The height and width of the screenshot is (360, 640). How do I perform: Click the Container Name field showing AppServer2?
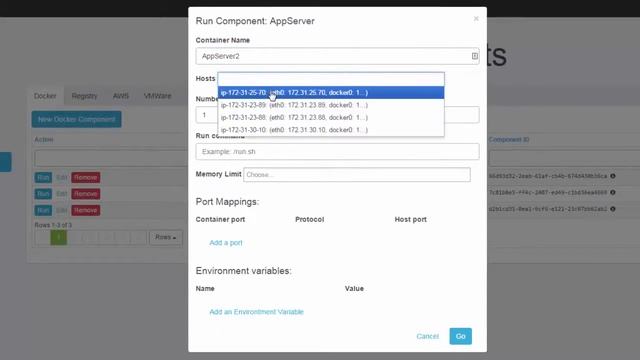click(337, 56)
